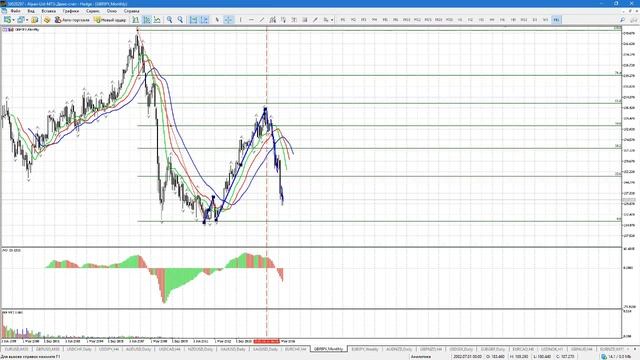The width and height of the screenshot is (640, 360).
Task: Switch to EURUSD,M30 chart tab
Action: (16, 349)
